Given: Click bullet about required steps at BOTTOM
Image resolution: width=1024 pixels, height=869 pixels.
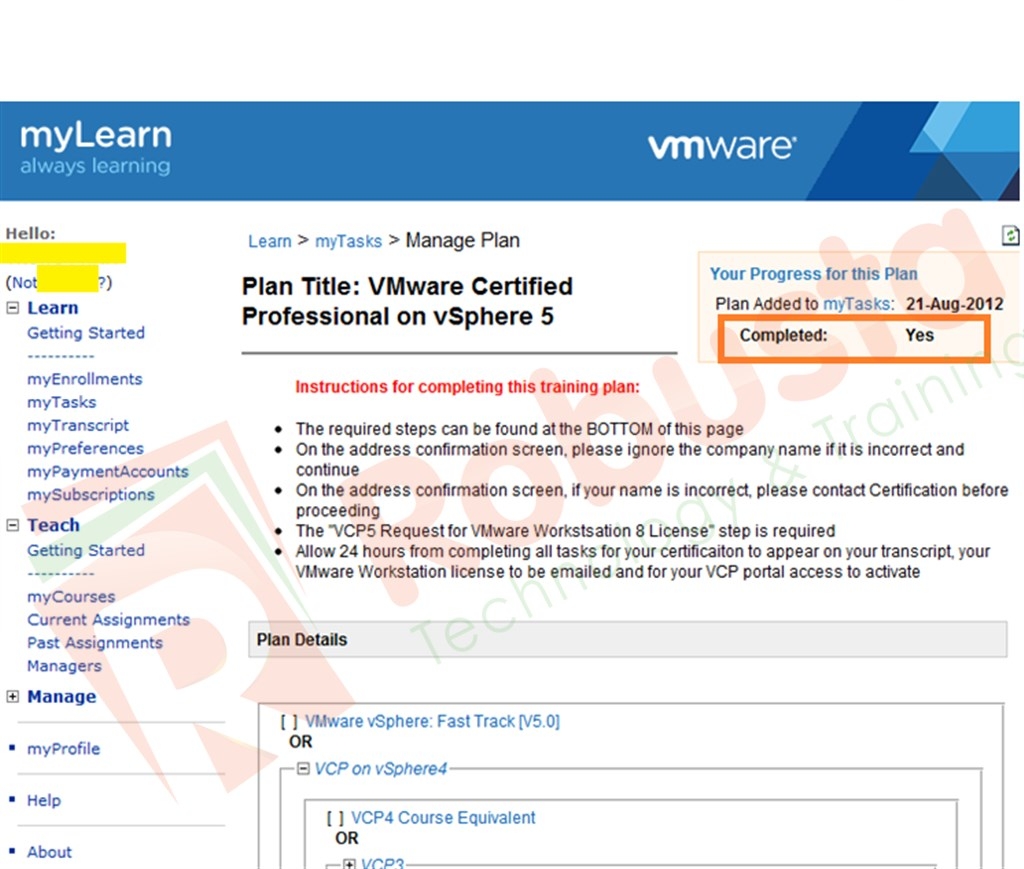Looking at the screenshot, I should pyautogui.click(x=519, y=429).
